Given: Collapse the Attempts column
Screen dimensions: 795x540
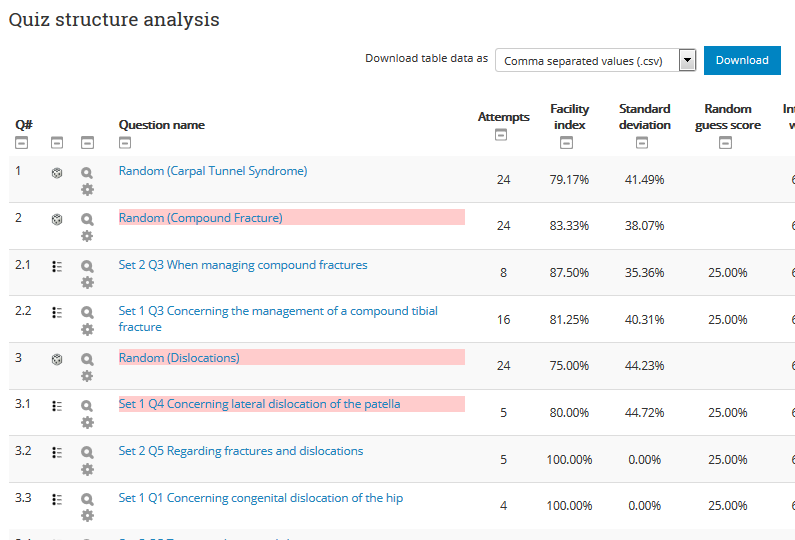Looking at the screenshot, I should [501, 135].
